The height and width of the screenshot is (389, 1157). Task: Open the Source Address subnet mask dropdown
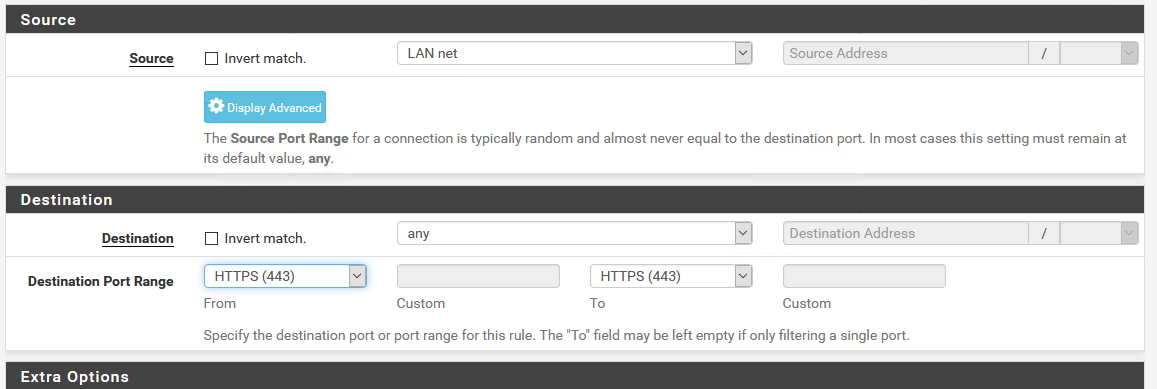(1099, 53)
